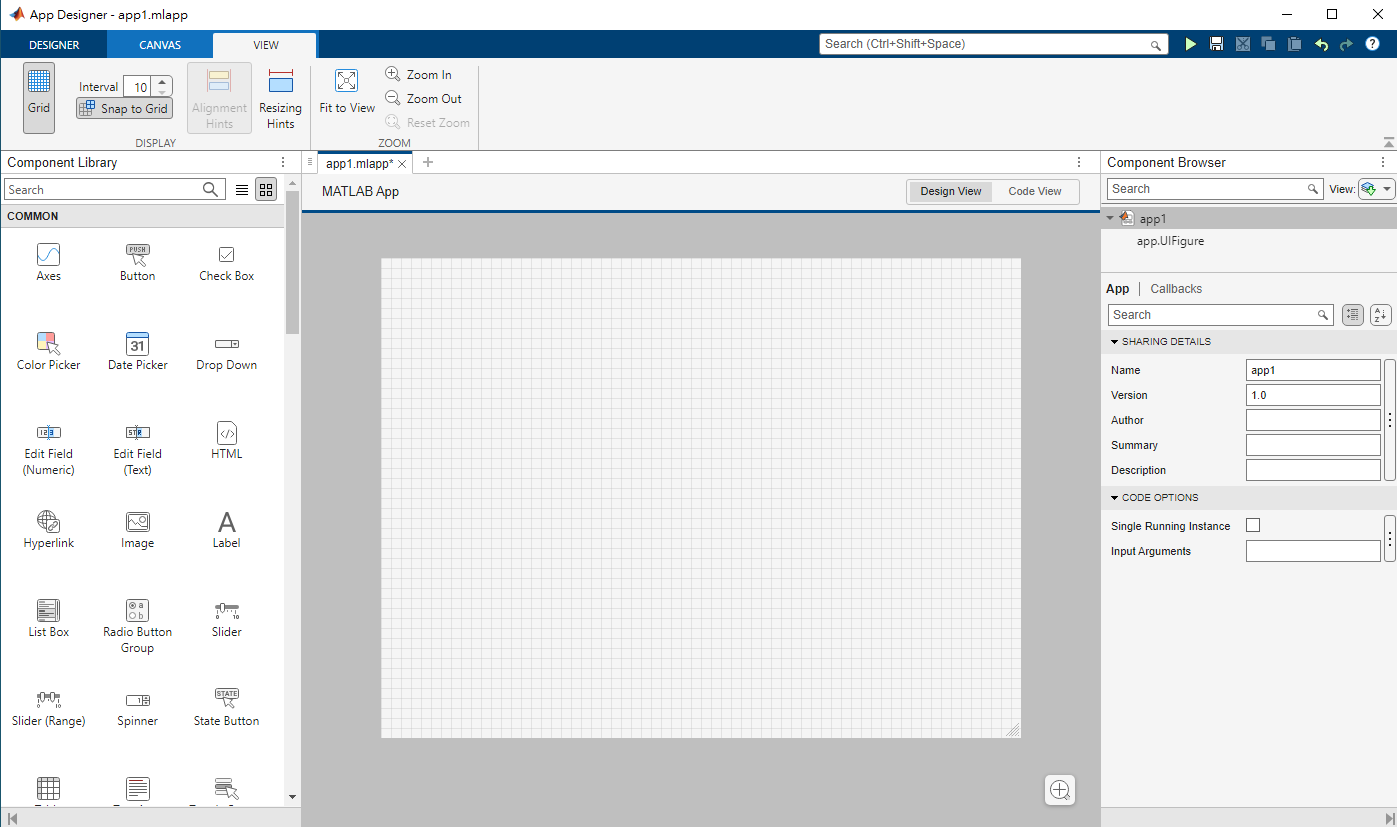
Task: Click the undo arrow in the top toolbar
Action: pos(1321,45)
